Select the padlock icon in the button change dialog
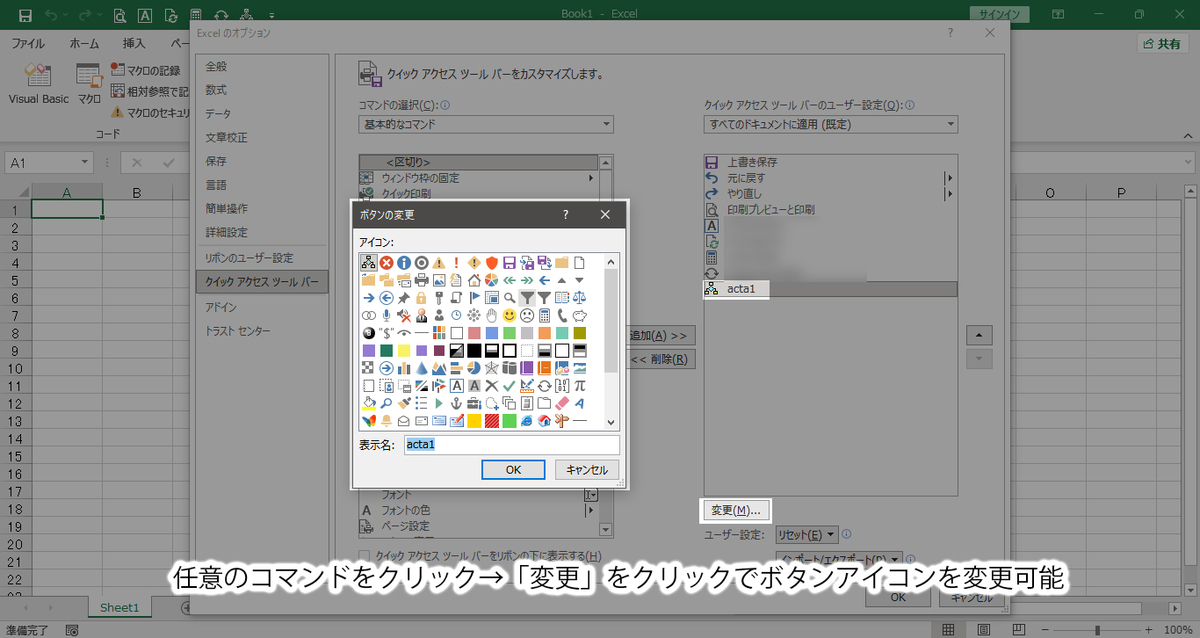The height and width of the screenshot is (638, 1200). (420, 297)
